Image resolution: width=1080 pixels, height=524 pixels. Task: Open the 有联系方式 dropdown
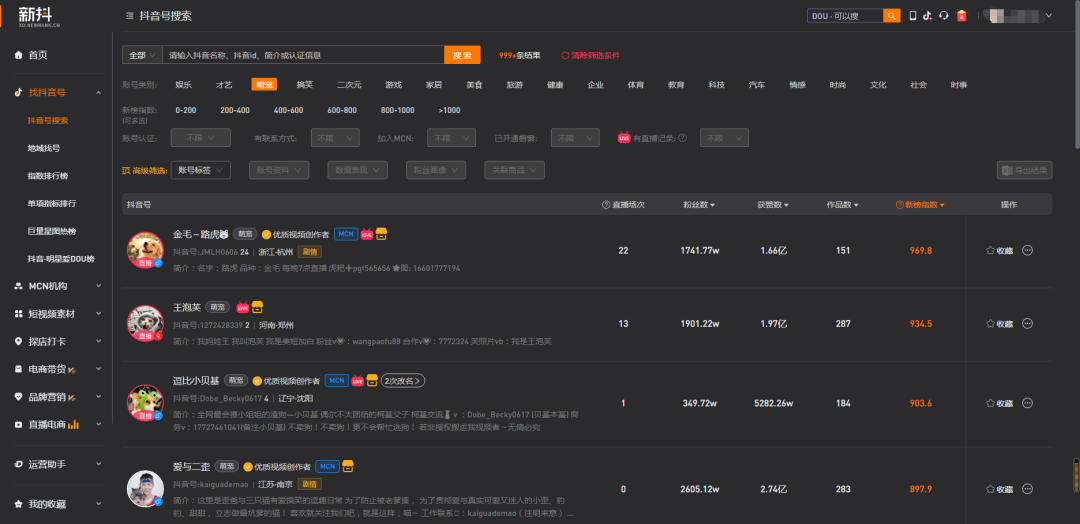[x=335, y=138]
